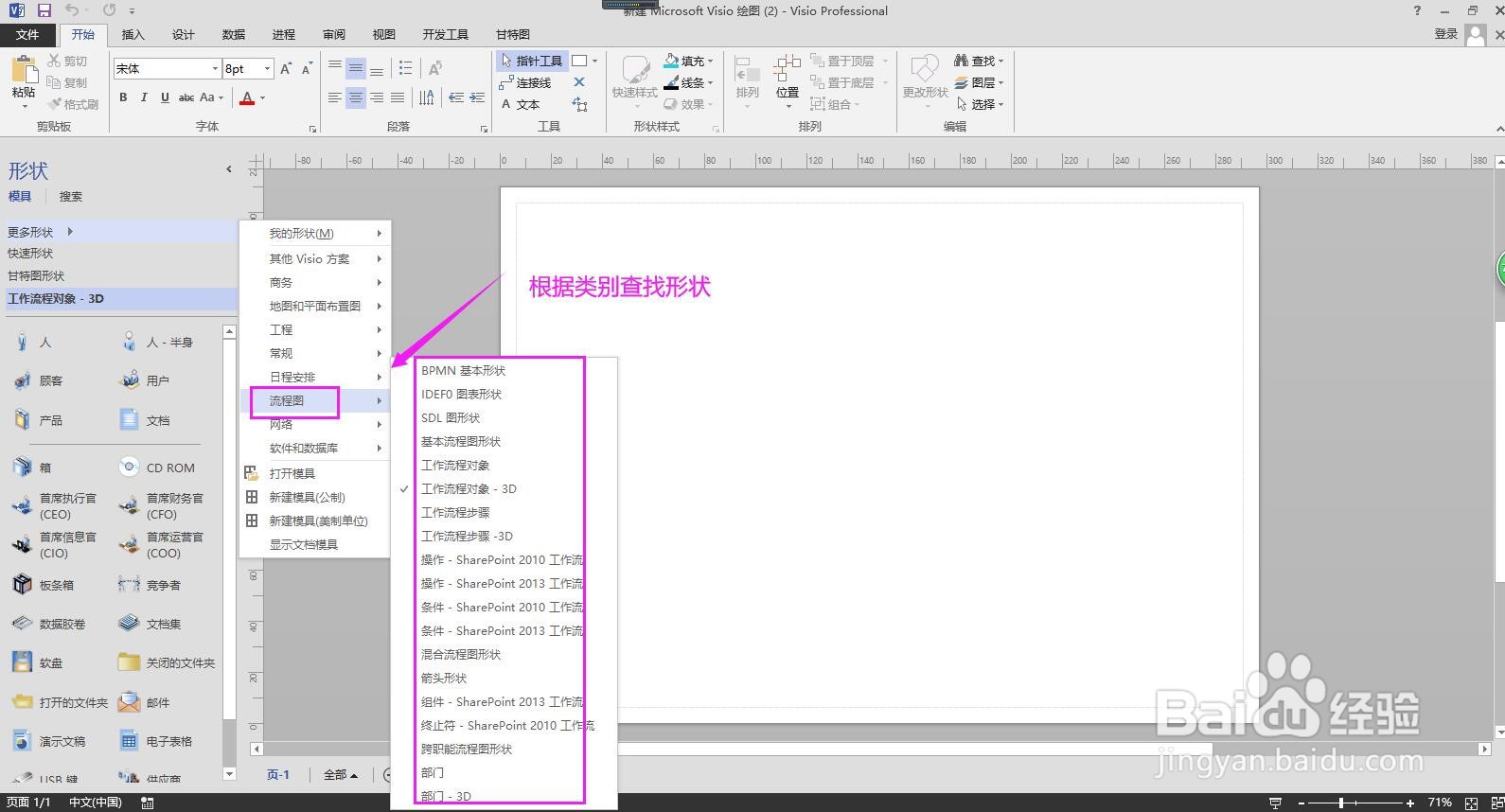Choose the Arrow Shapes stencil entry

(x=444, y=678)
